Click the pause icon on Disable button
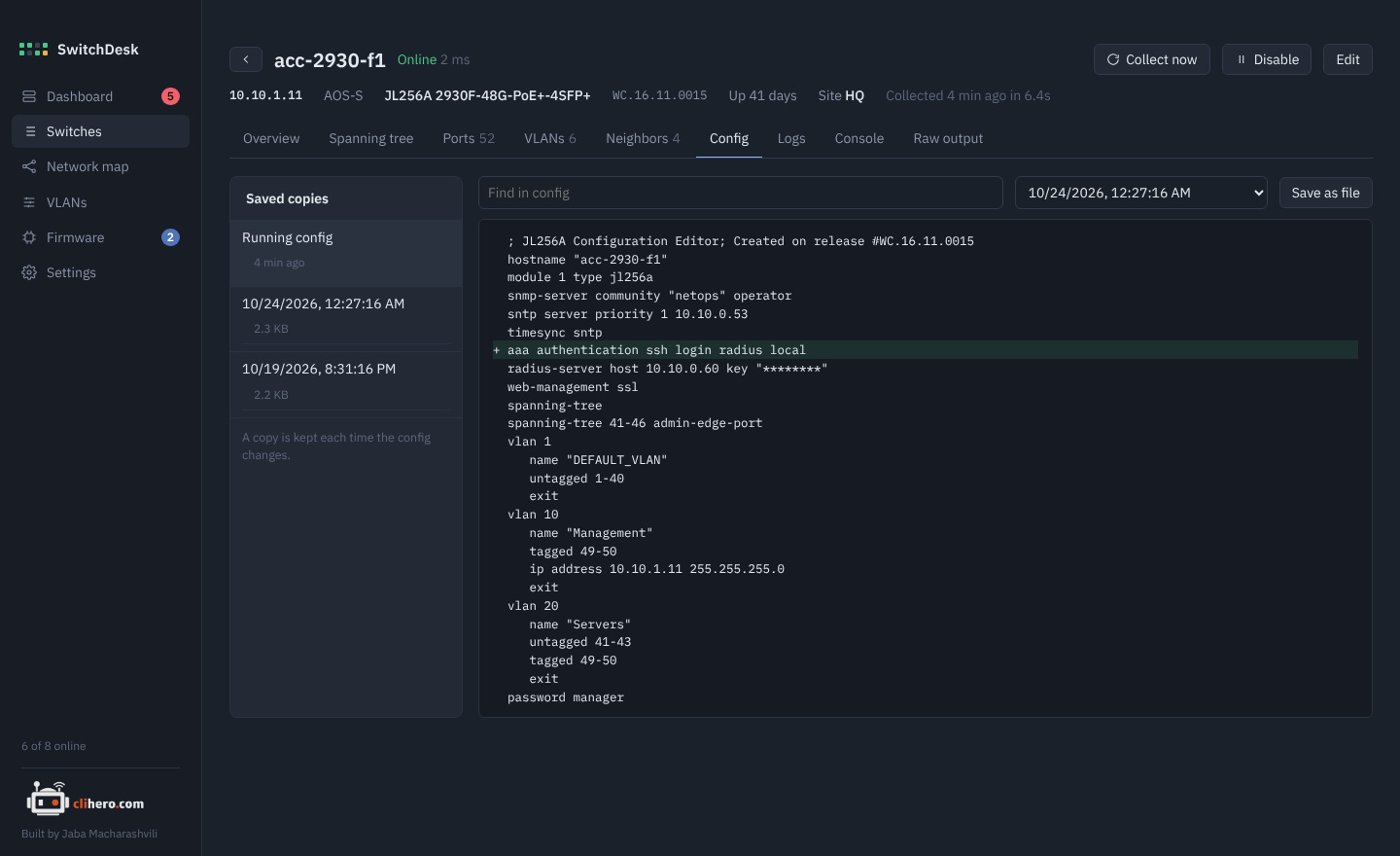The height and width of the screenshot is (856, 1400). click(x=1242, y=59)
